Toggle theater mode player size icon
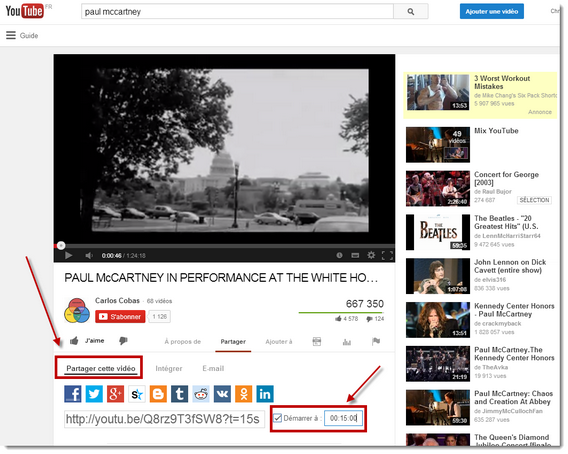 [355, 255]
